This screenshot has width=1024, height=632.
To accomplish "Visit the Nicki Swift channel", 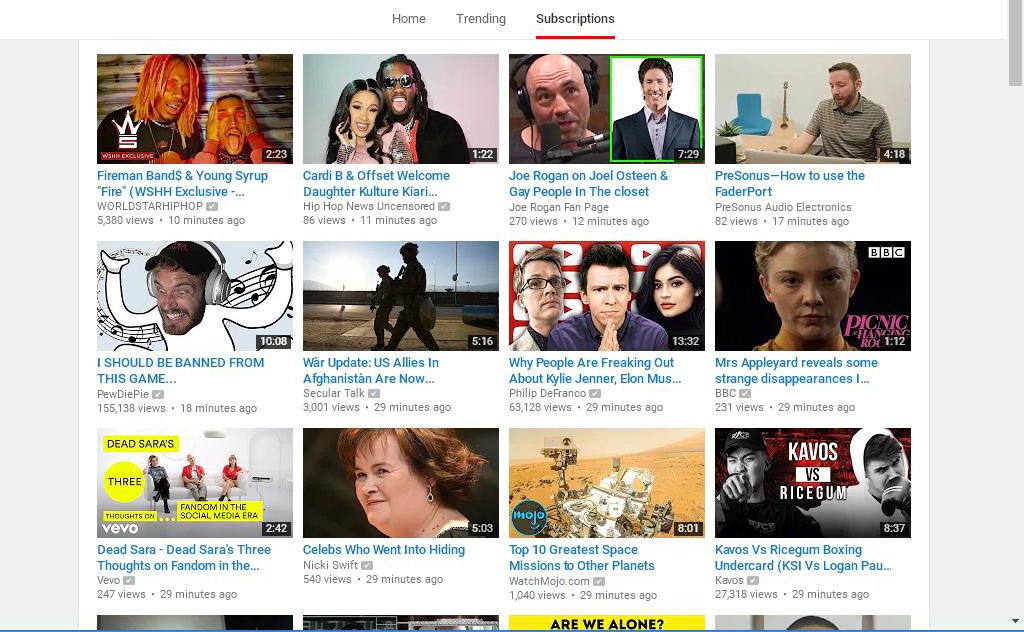I will 330,565.
